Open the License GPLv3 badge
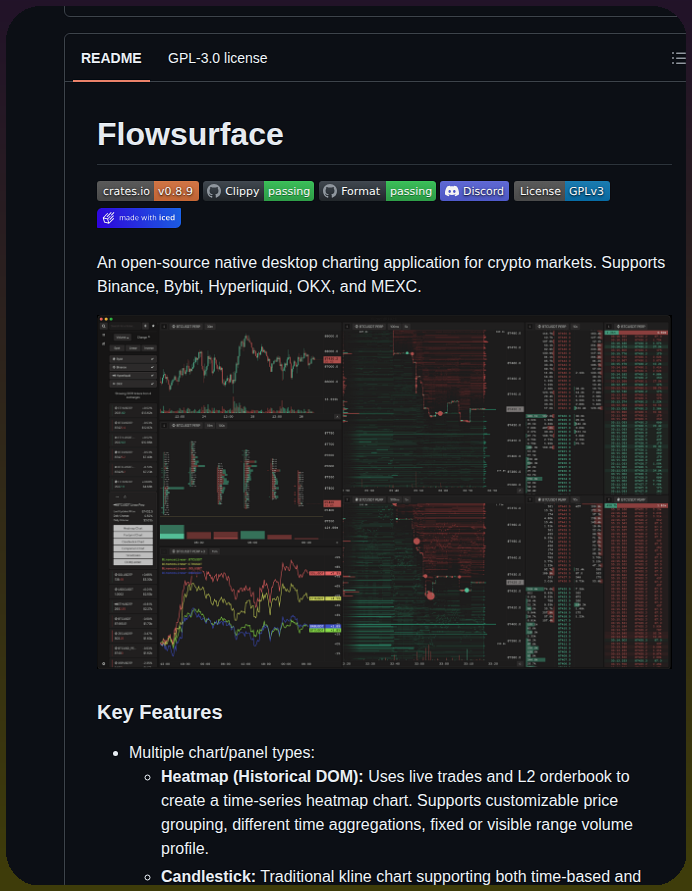 561,191
